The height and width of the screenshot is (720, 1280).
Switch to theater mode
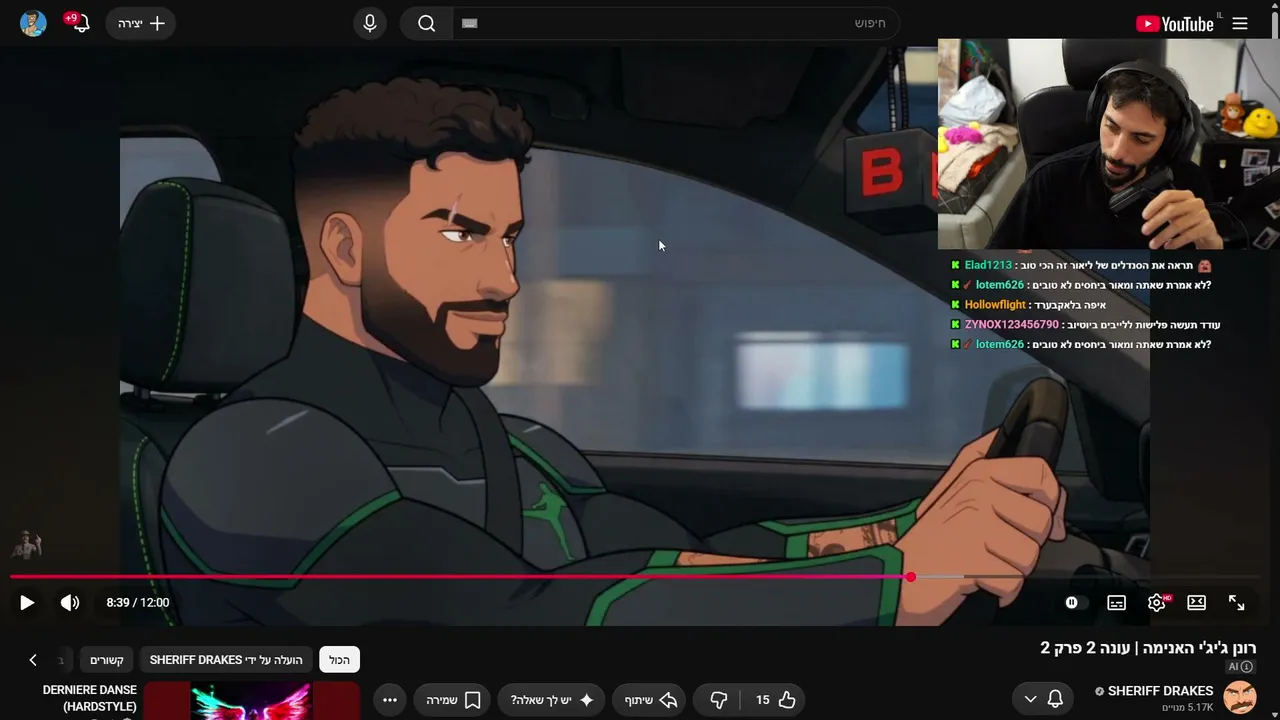1197,602
